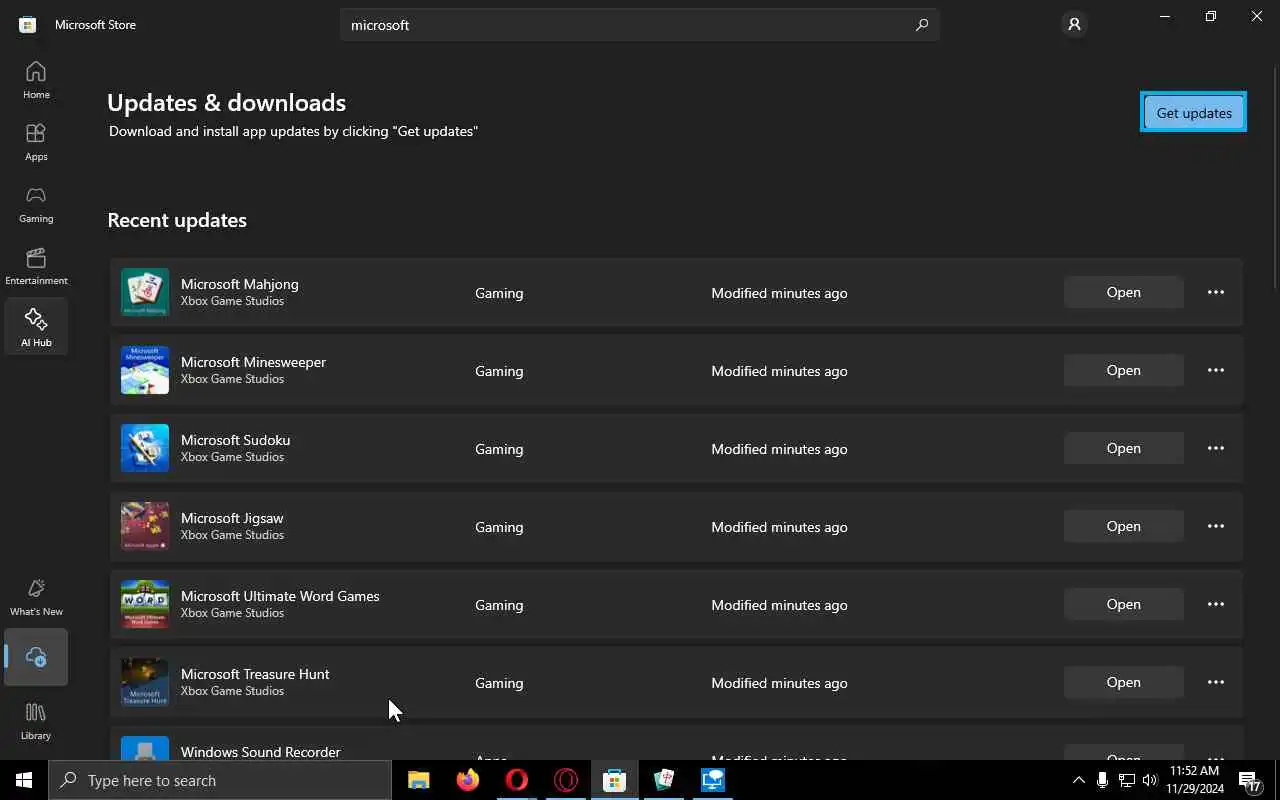Click the Microsoft Minesweeper app icon
1280x800 pixels.
[x=145, y=370]
